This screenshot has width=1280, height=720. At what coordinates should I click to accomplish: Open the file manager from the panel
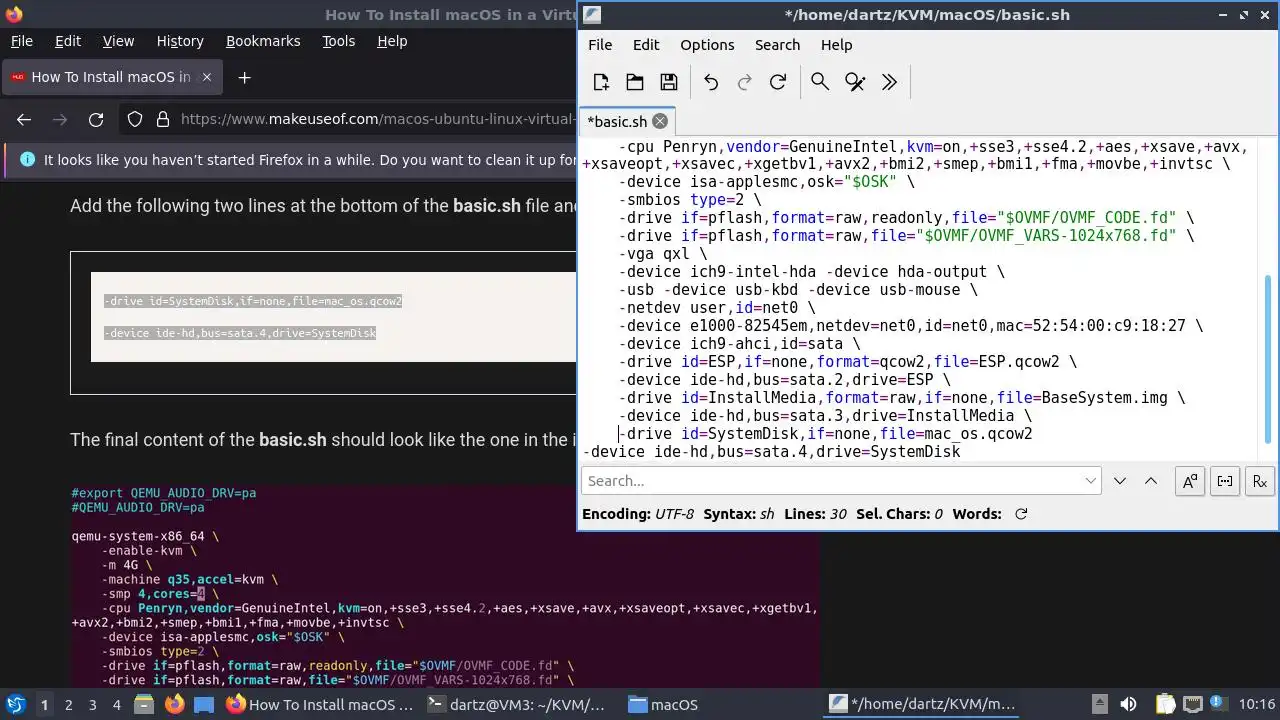(x=144, y=705)
